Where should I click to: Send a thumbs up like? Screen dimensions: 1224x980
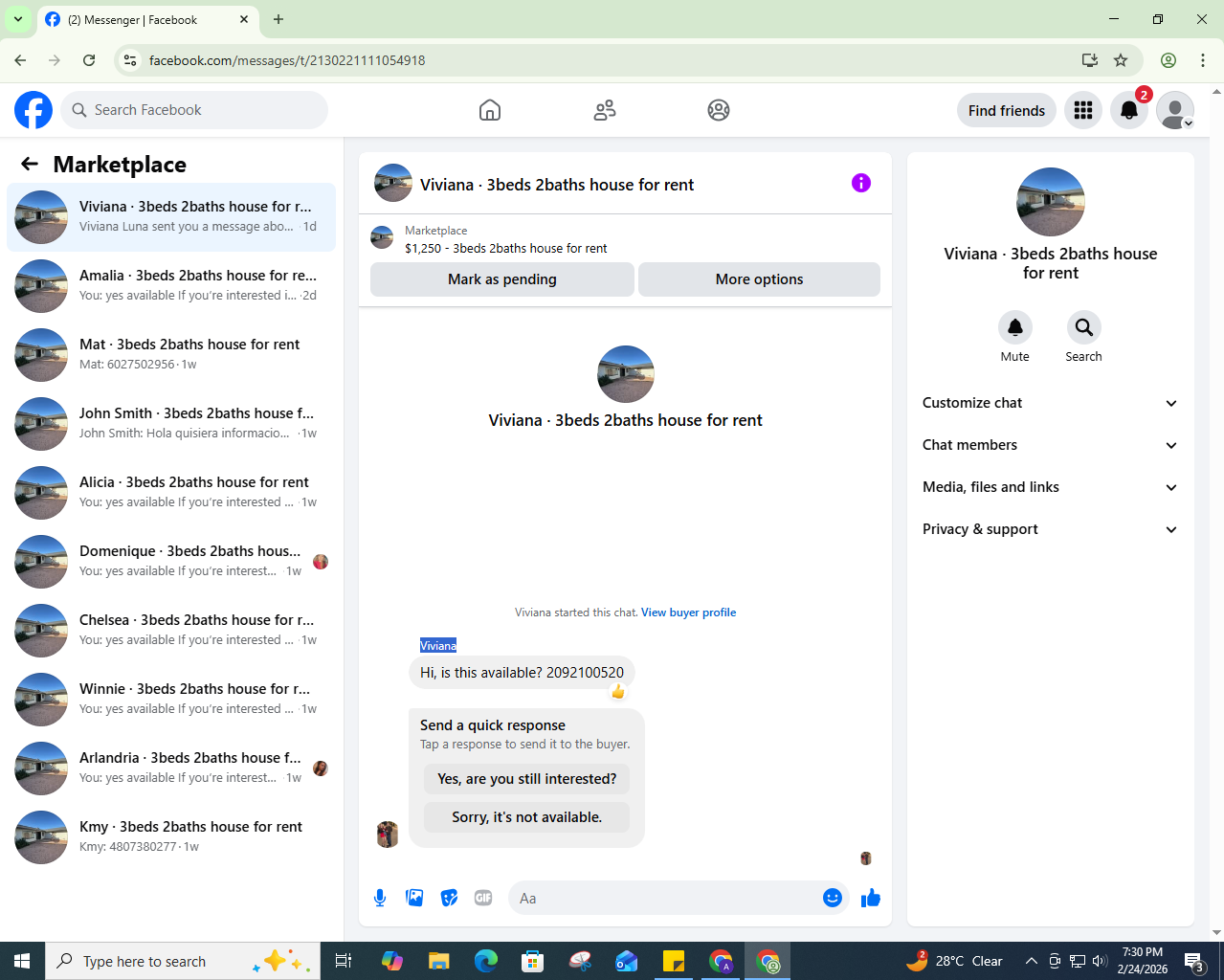871,898
